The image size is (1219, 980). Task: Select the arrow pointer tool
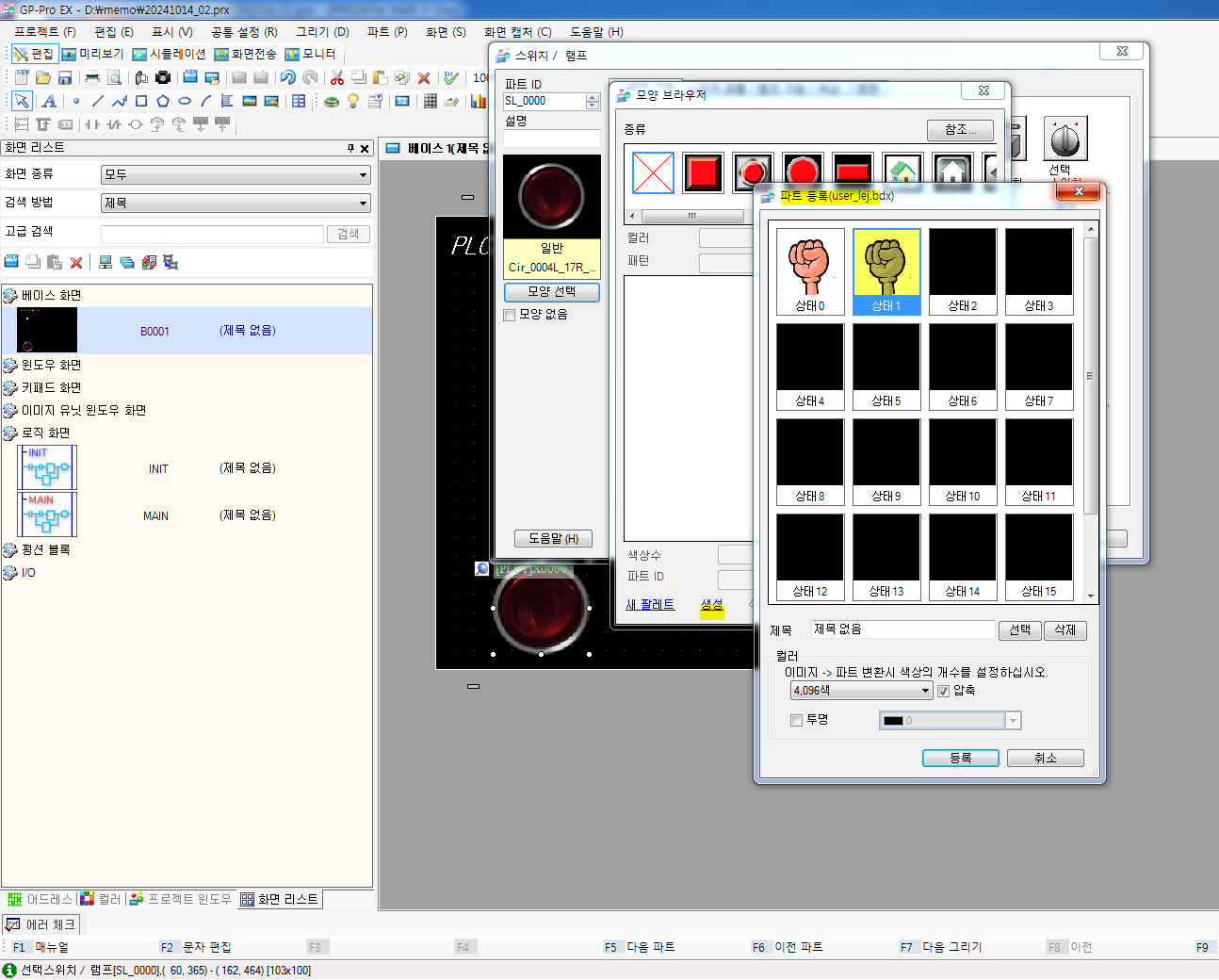click(x=22, y=101)
